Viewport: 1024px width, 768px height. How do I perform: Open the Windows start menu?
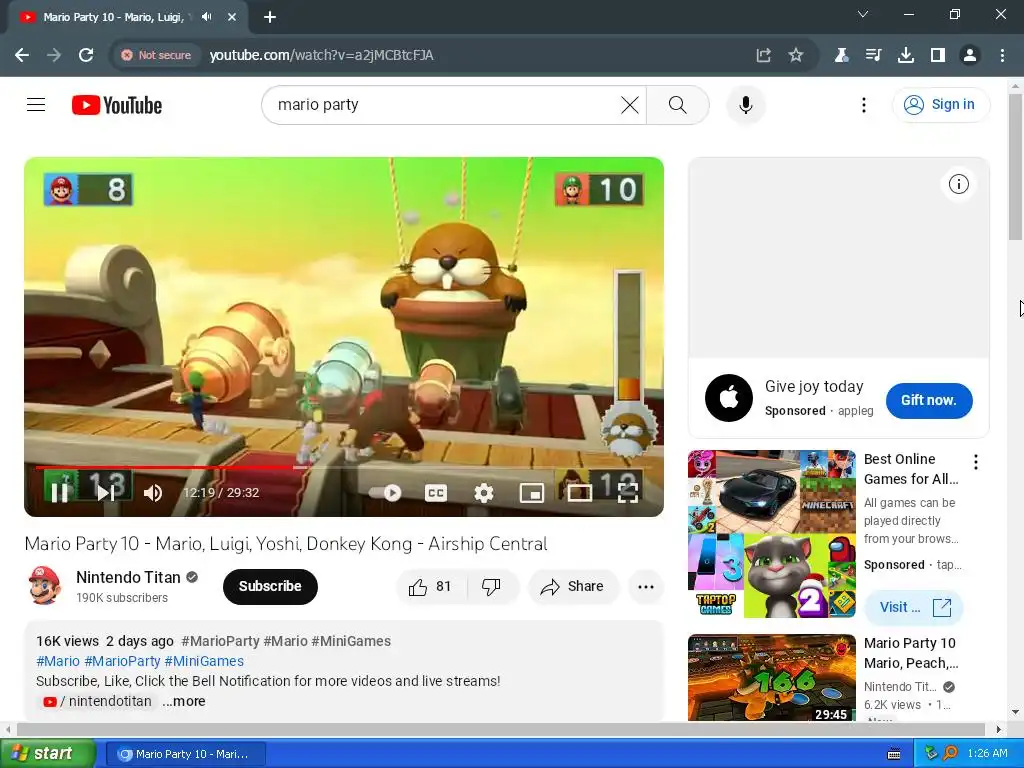coord(48,754)
